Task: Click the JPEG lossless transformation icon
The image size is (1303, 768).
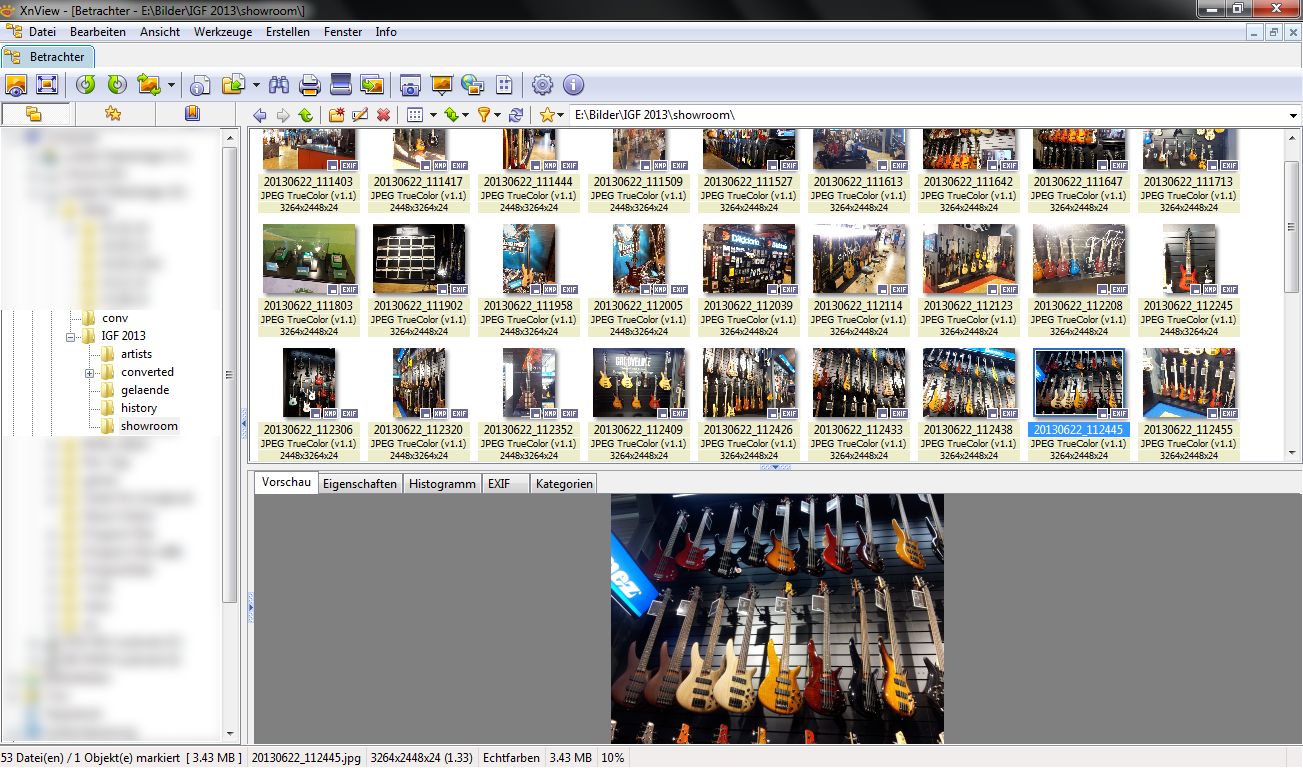Action: click(149, 85)
